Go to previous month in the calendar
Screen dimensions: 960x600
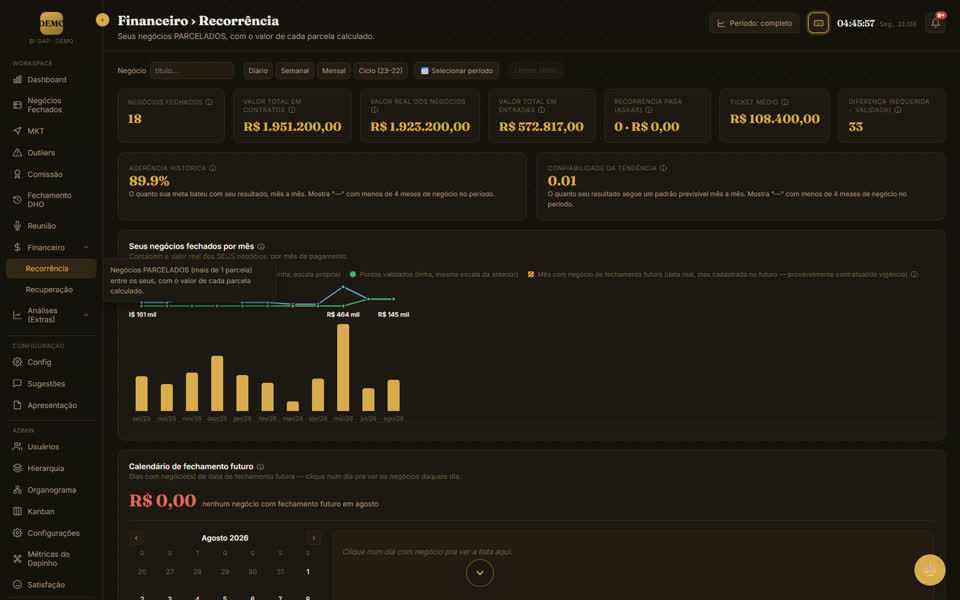tap(136, 538)
